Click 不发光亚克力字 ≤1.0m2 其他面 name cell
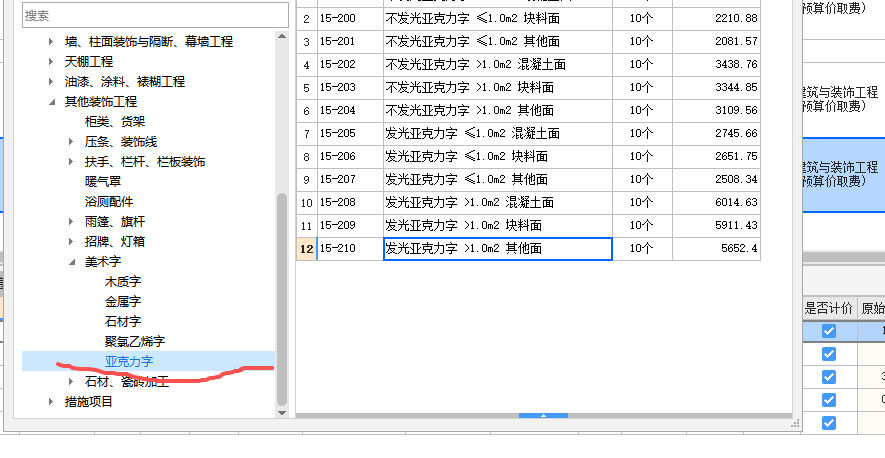The image size is (885, 458). pyautogui.click(x=498, y=41)
